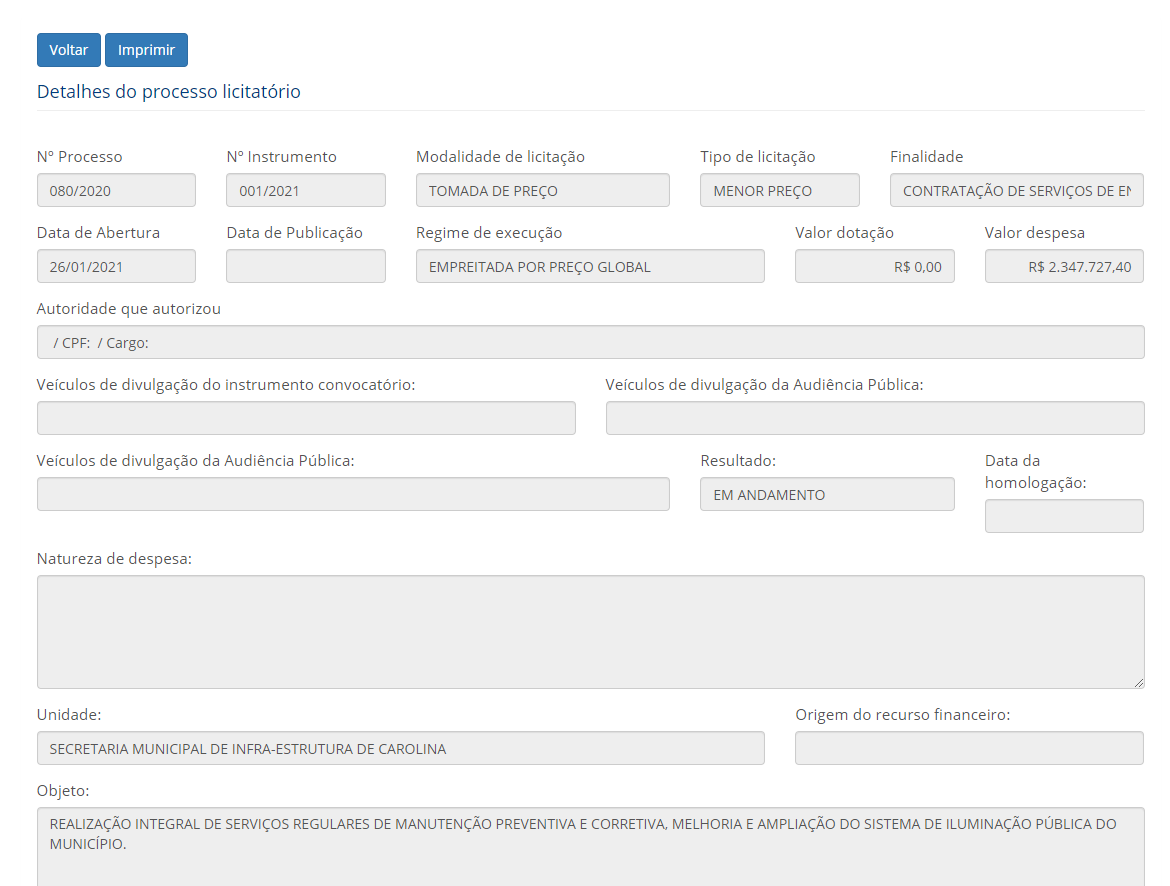Click the label Objeto:
Image resolution: width=1170 pixels, height=886 pixels.
coord(63,791)
